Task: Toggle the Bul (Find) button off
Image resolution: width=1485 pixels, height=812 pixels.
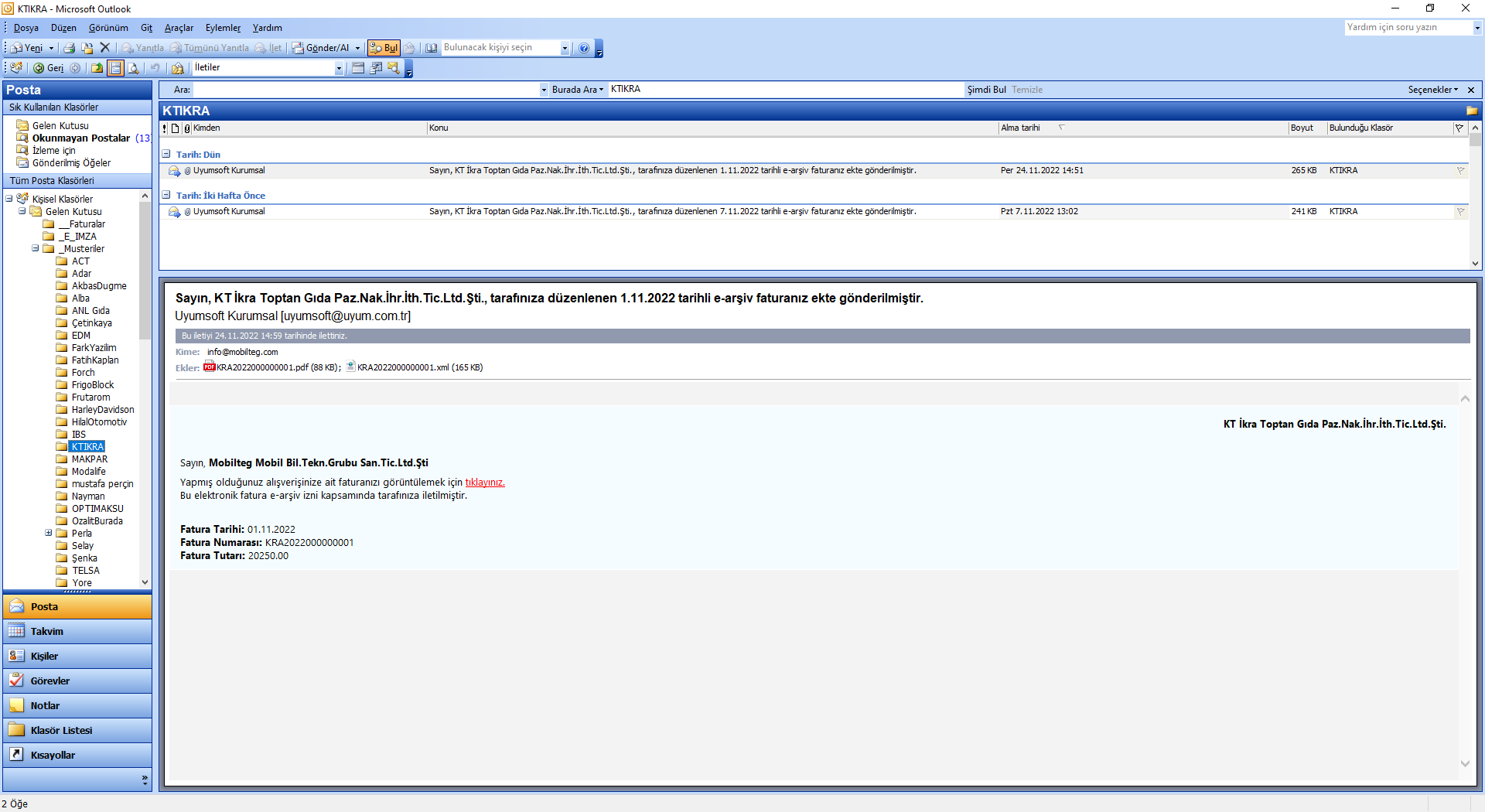Action: tap(384, 48)
